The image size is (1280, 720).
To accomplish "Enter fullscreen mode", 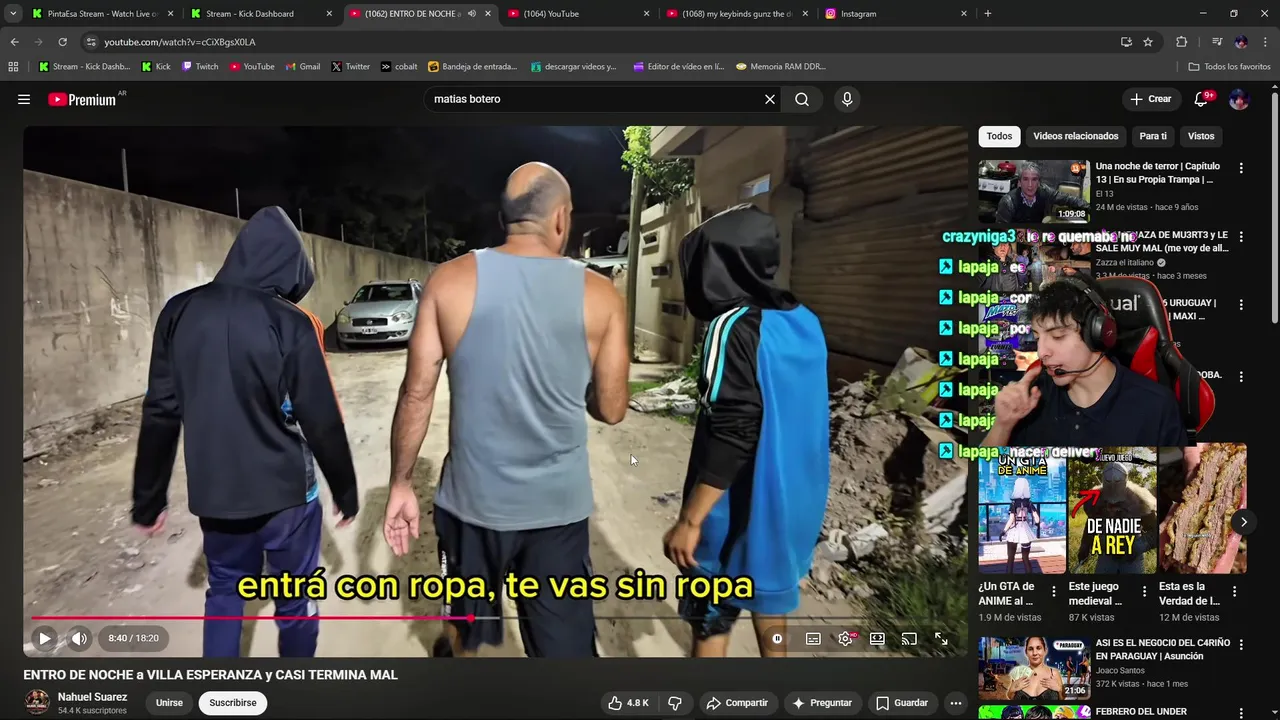I will [x=941, y=639].
